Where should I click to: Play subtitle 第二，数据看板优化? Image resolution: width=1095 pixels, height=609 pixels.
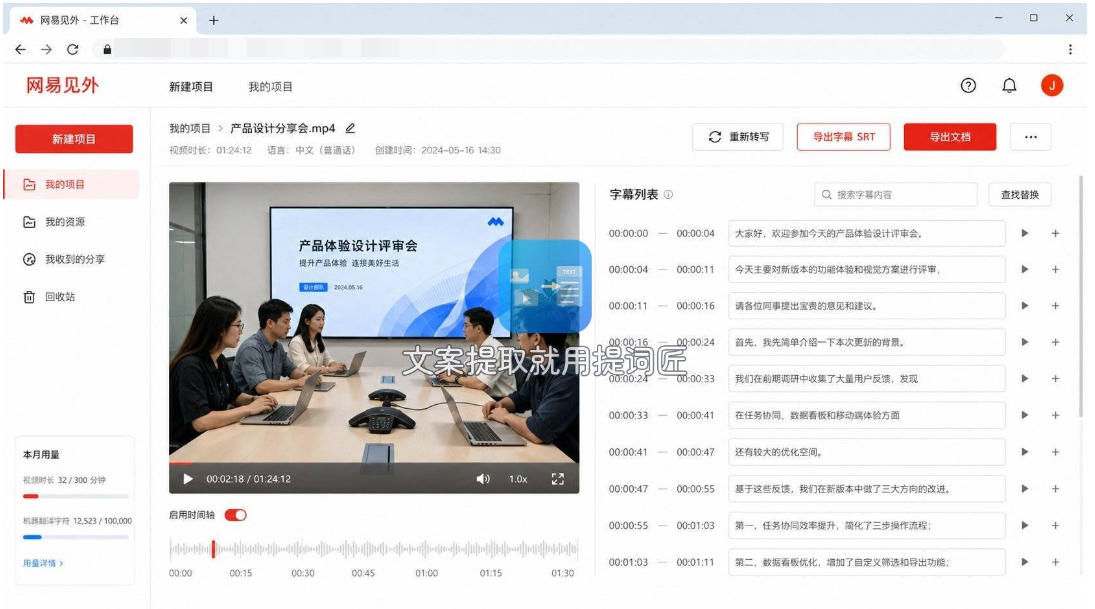coord(1024,562)
